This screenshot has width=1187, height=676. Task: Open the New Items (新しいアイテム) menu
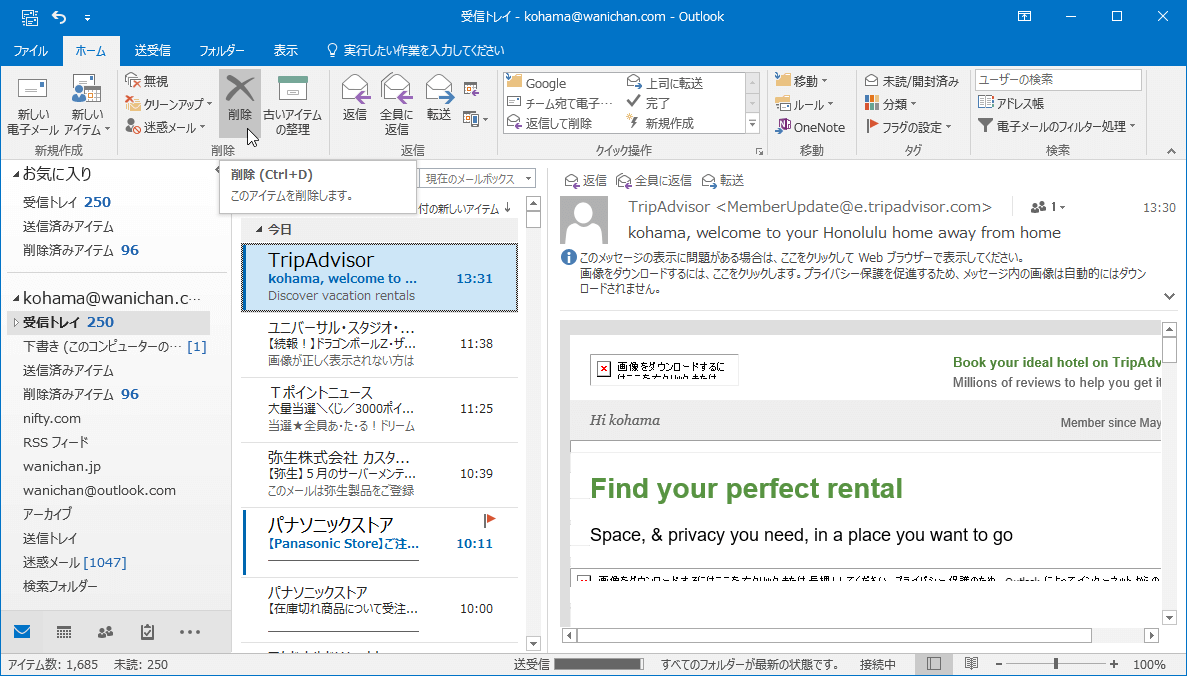tap(87, 104)
